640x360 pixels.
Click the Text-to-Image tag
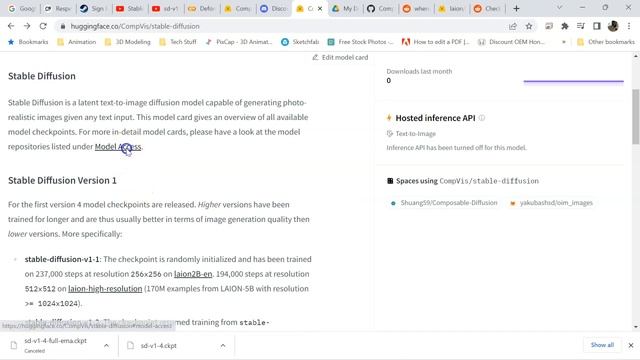point(411,134)
